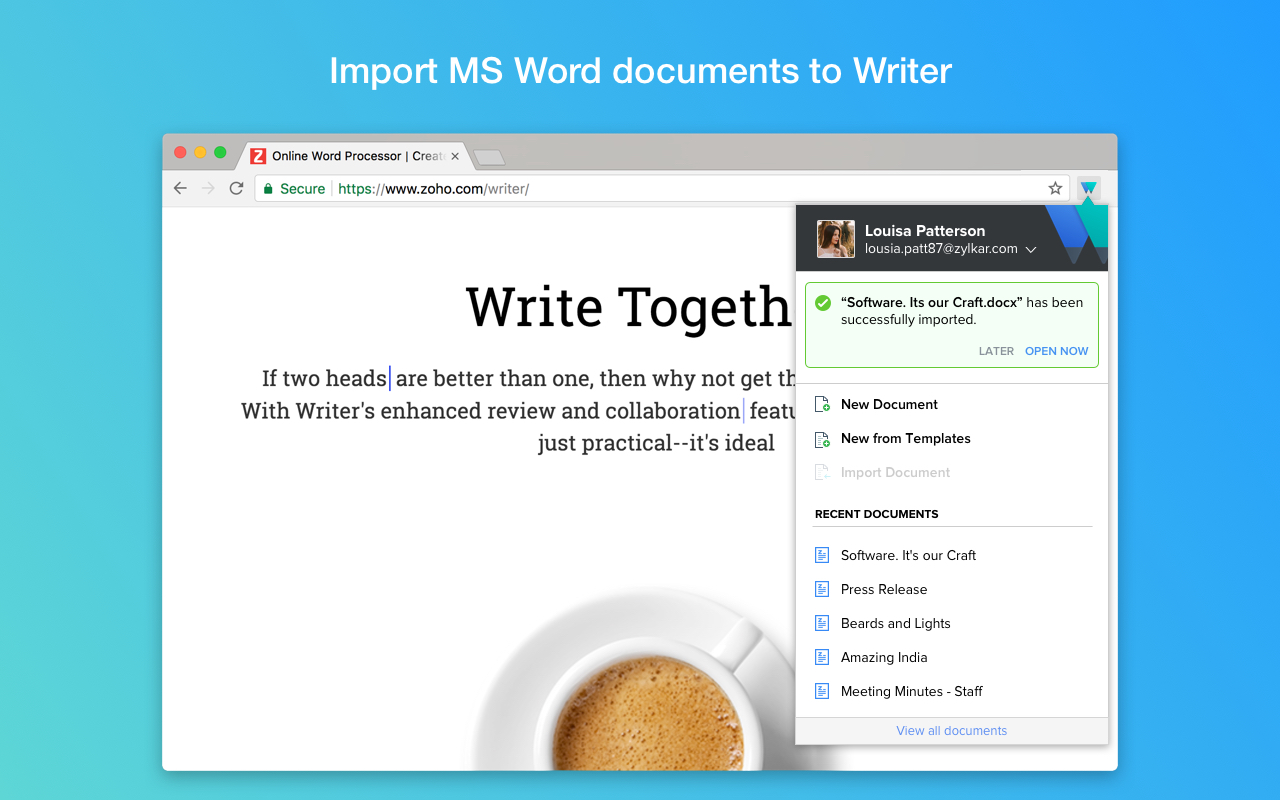This screenshot has width=1280, height=800.
Task: View all documents in Zoho Writer
Action: tap(951, 730)
